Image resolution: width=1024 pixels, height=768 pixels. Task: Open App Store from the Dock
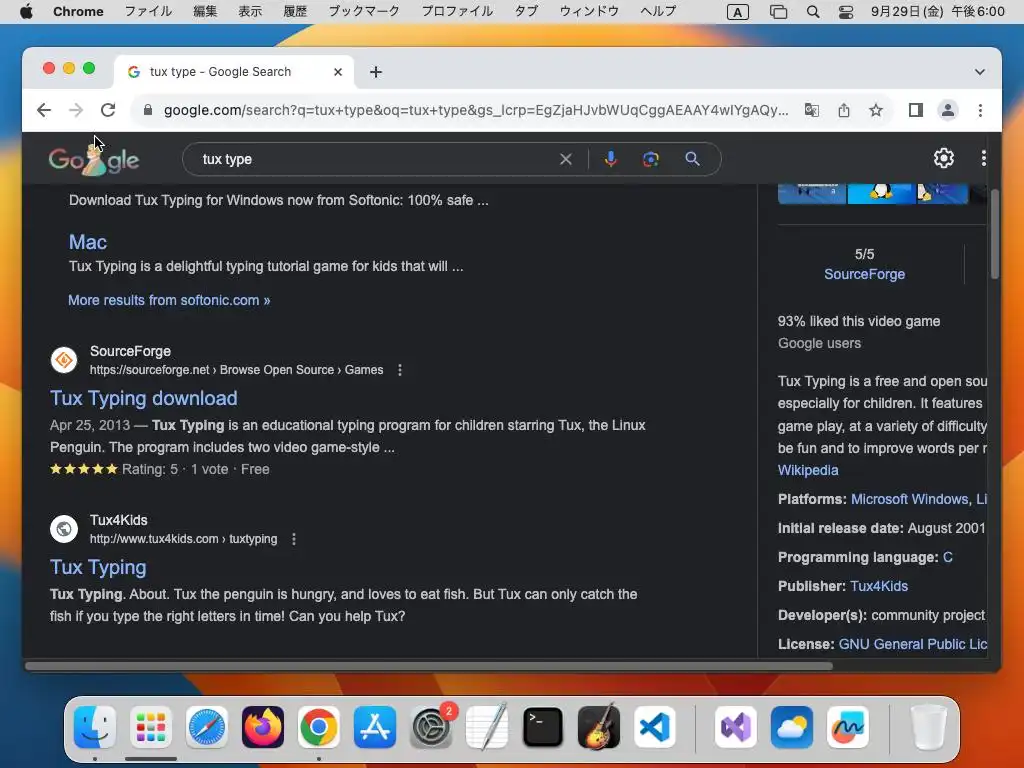tap(375, 727)
